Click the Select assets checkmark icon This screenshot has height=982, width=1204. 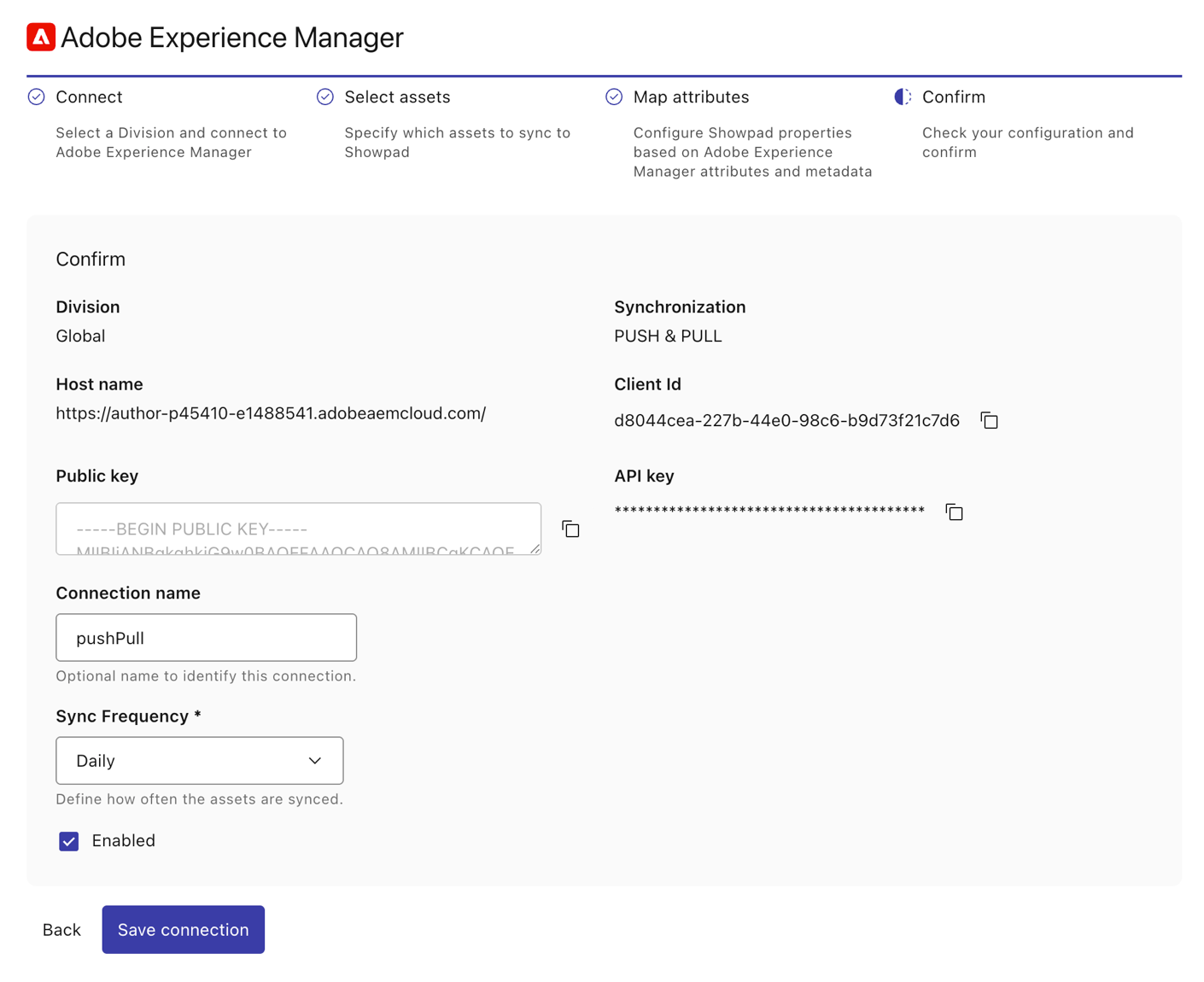325,97
